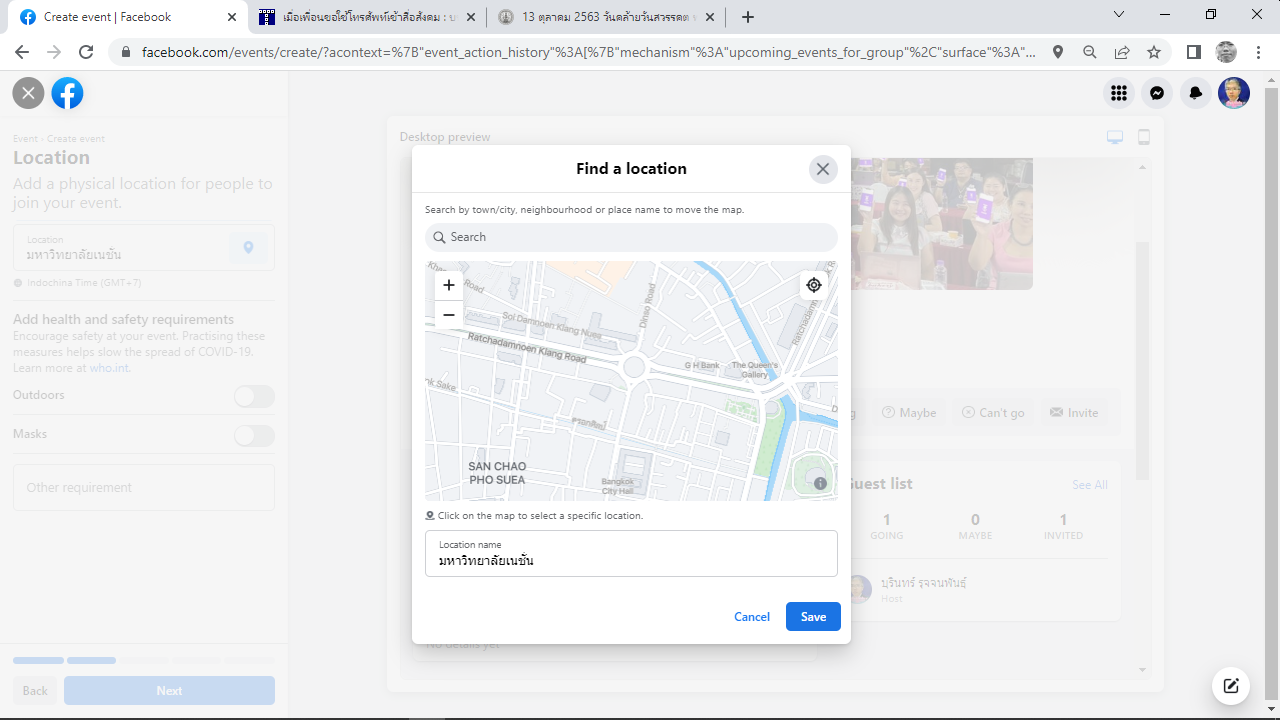Viewport: 1280px width, 720px height.
Task: Zoom out on the map
Action: 449,314
